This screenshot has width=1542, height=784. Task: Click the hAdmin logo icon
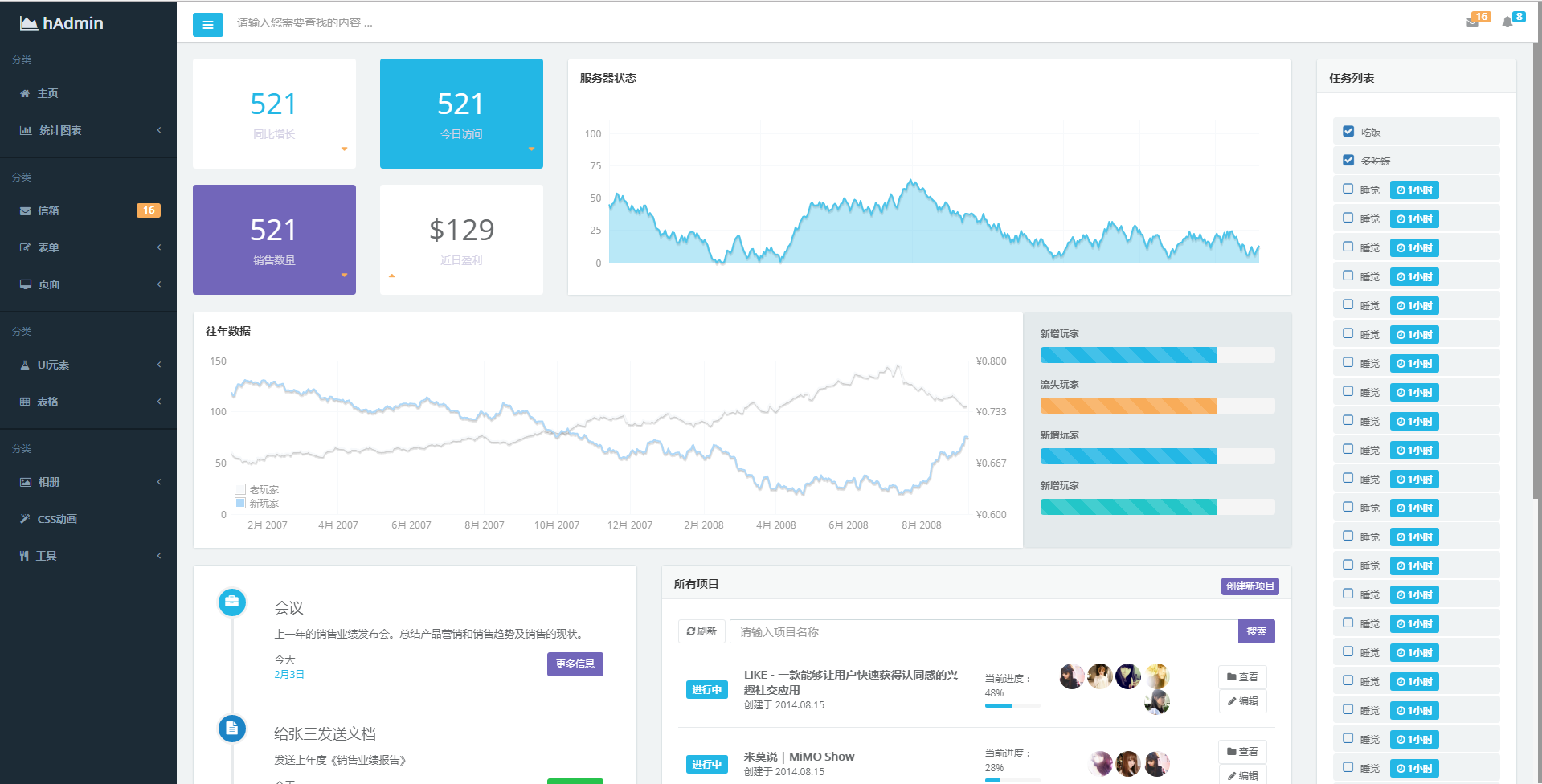pyautogui.click(x=29, y=23)
